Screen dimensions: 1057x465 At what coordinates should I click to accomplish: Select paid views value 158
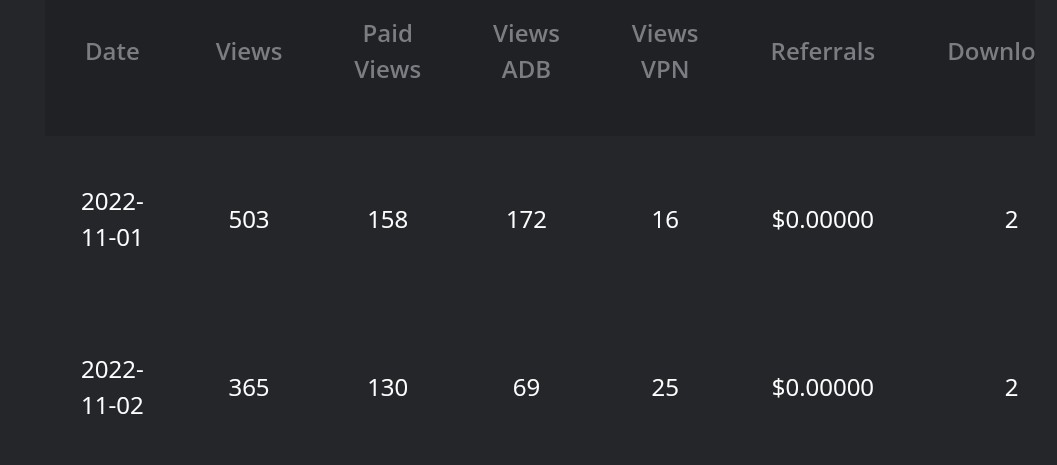(x=388, y=220)
